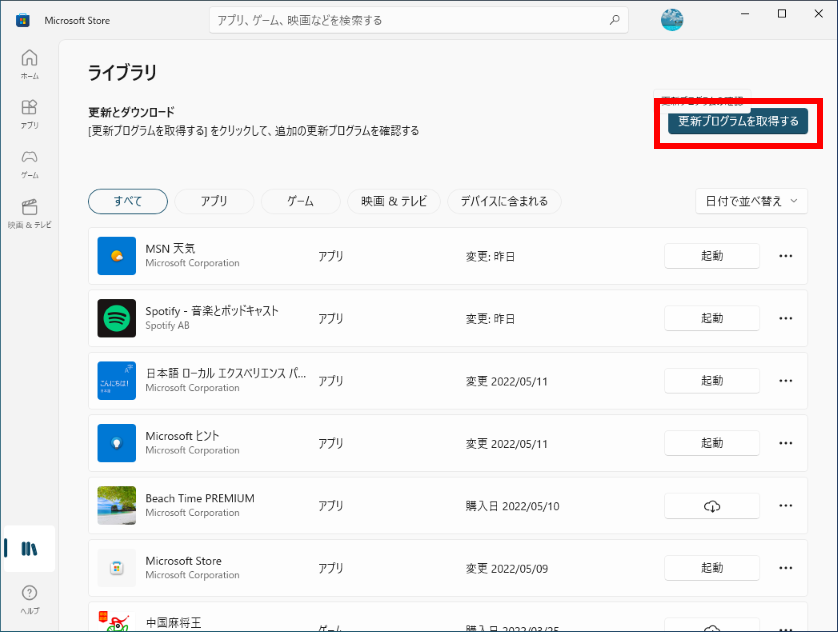
Task: Open the Movies & TV (映画 & テレビ) sidebar section
Action: [29, 213]
